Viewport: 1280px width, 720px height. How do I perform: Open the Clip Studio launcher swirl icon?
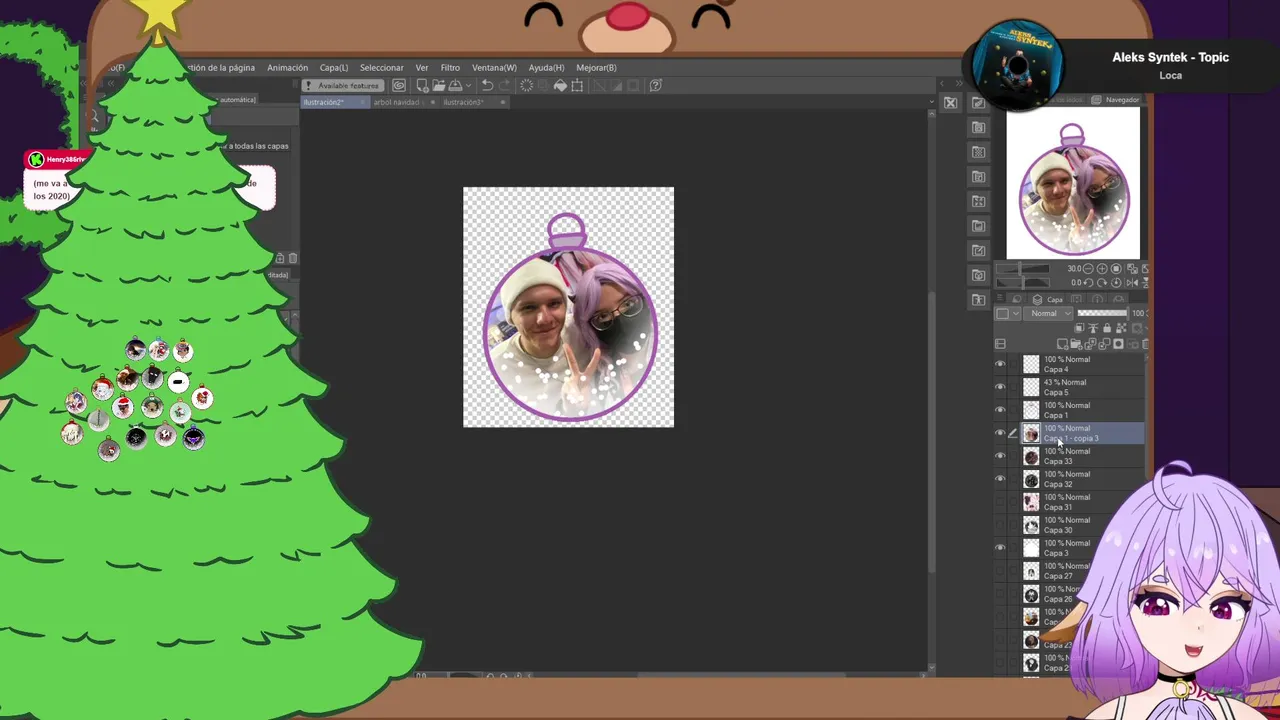399,86
